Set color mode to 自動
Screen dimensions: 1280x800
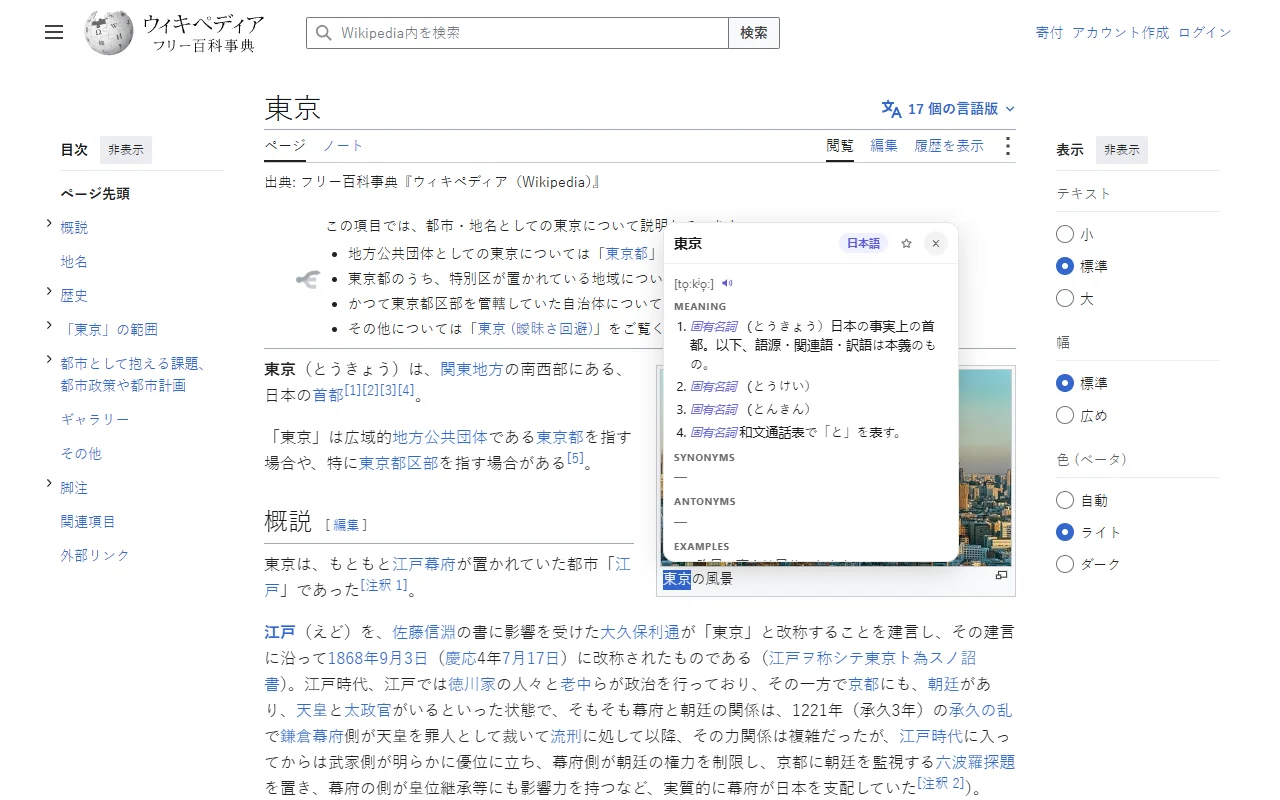point(1065,500)
